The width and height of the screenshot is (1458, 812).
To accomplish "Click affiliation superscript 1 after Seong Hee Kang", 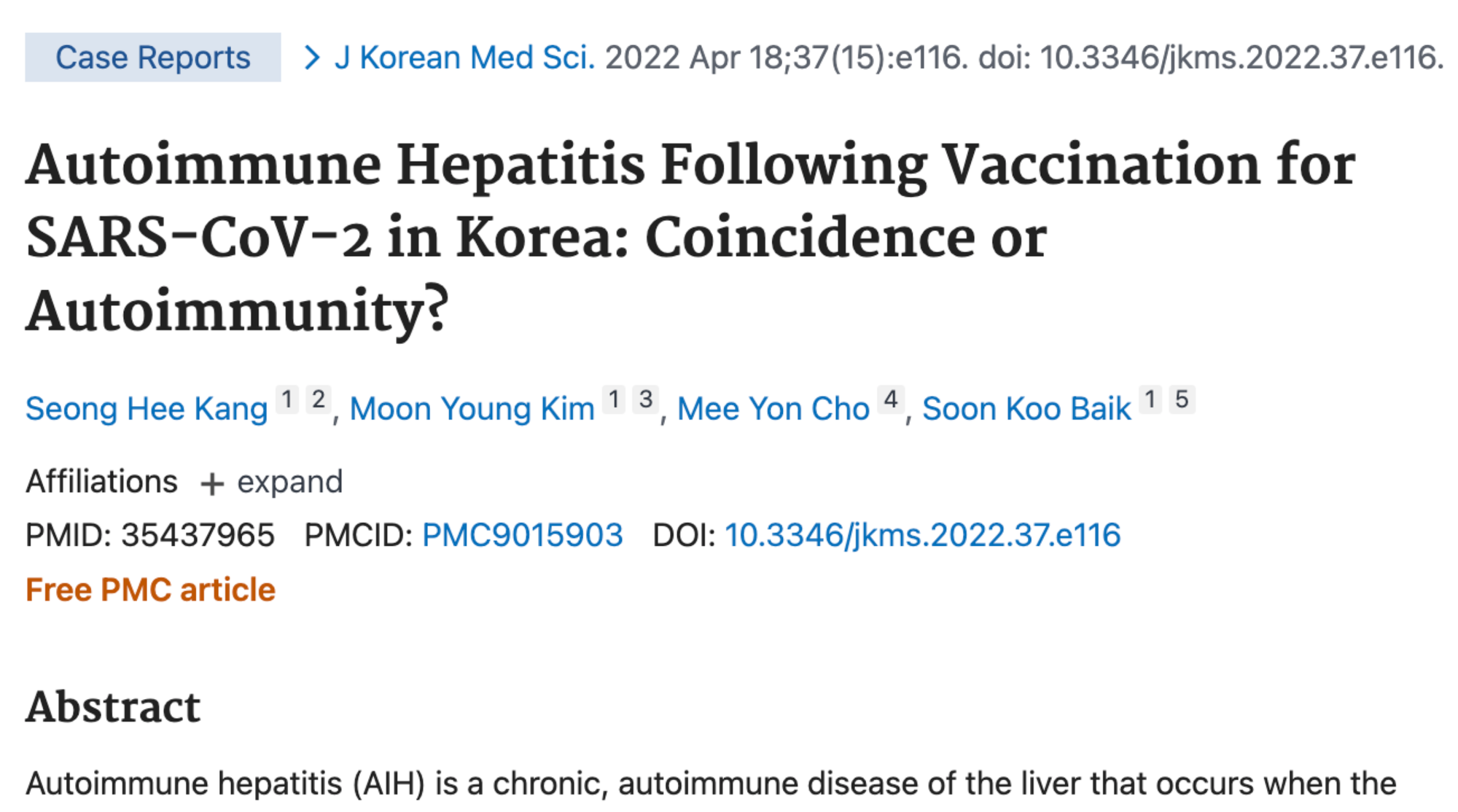I will coord(287,399).
